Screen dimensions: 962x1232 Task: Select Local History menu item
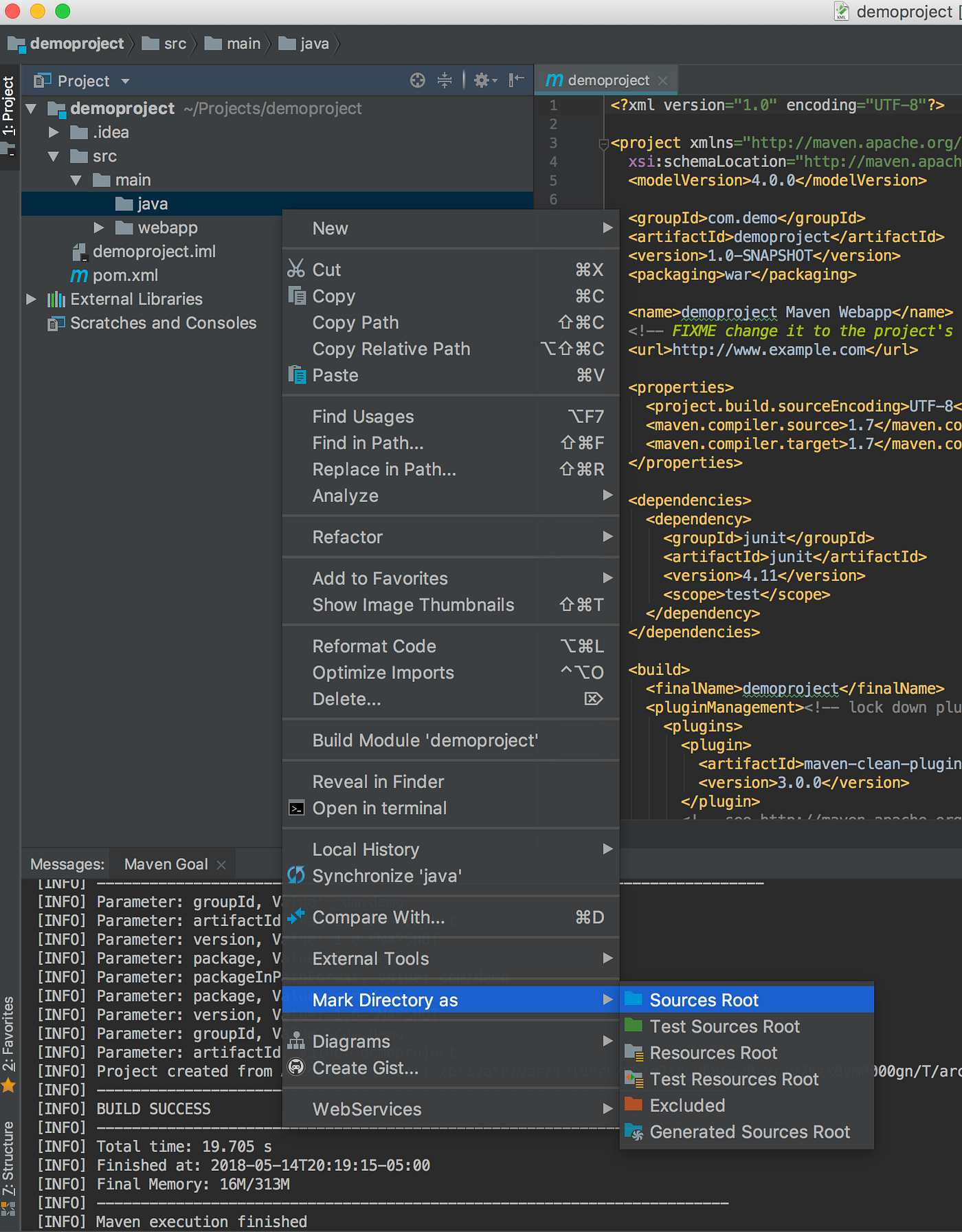click(x=451, y=849)
